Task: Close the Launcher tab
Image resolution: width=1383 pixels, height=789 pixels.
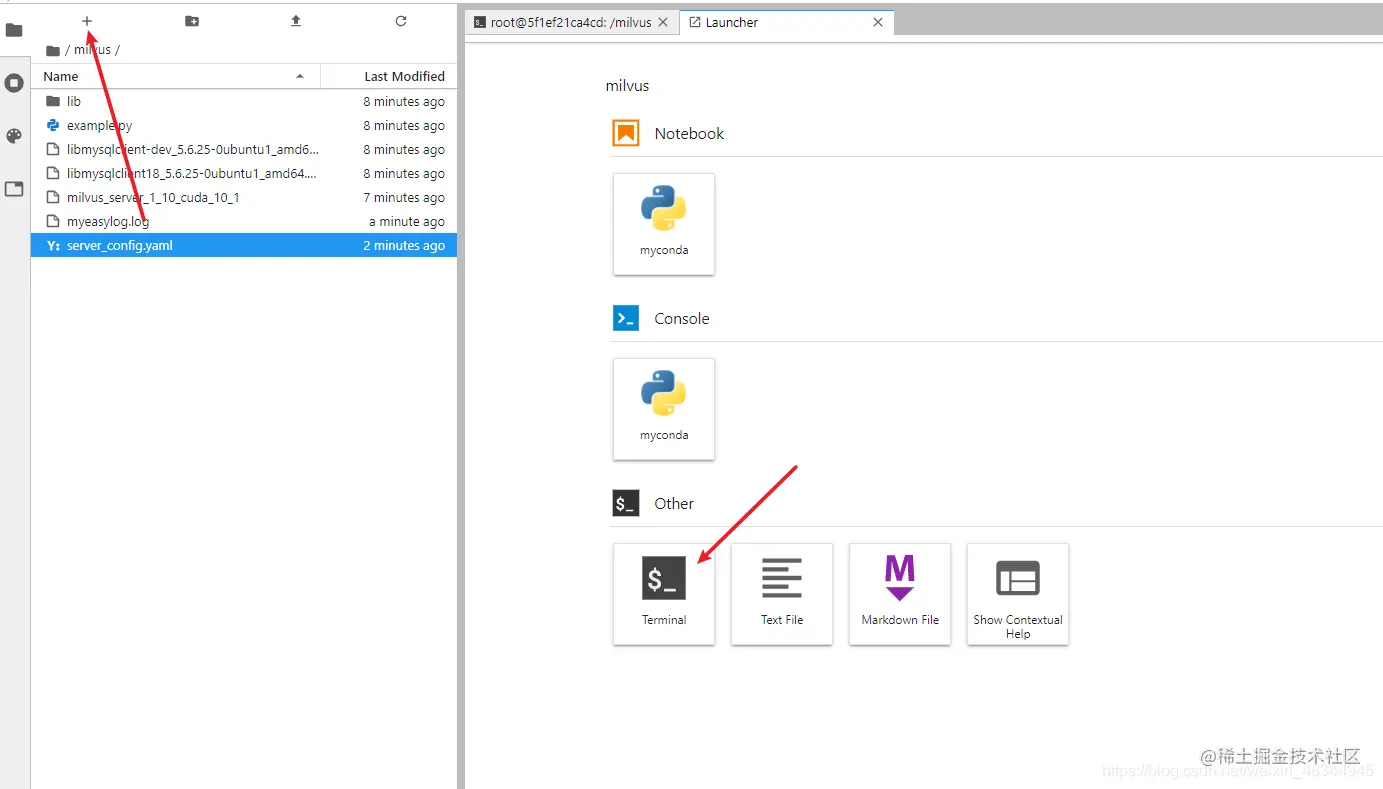Action: click(x=878, y=22)
